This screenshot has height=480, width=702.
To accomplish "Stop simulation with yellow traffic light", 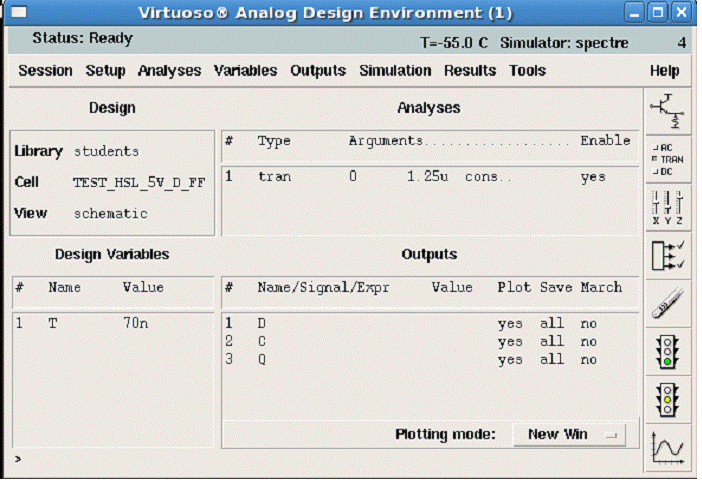I will tap(668, 400).
